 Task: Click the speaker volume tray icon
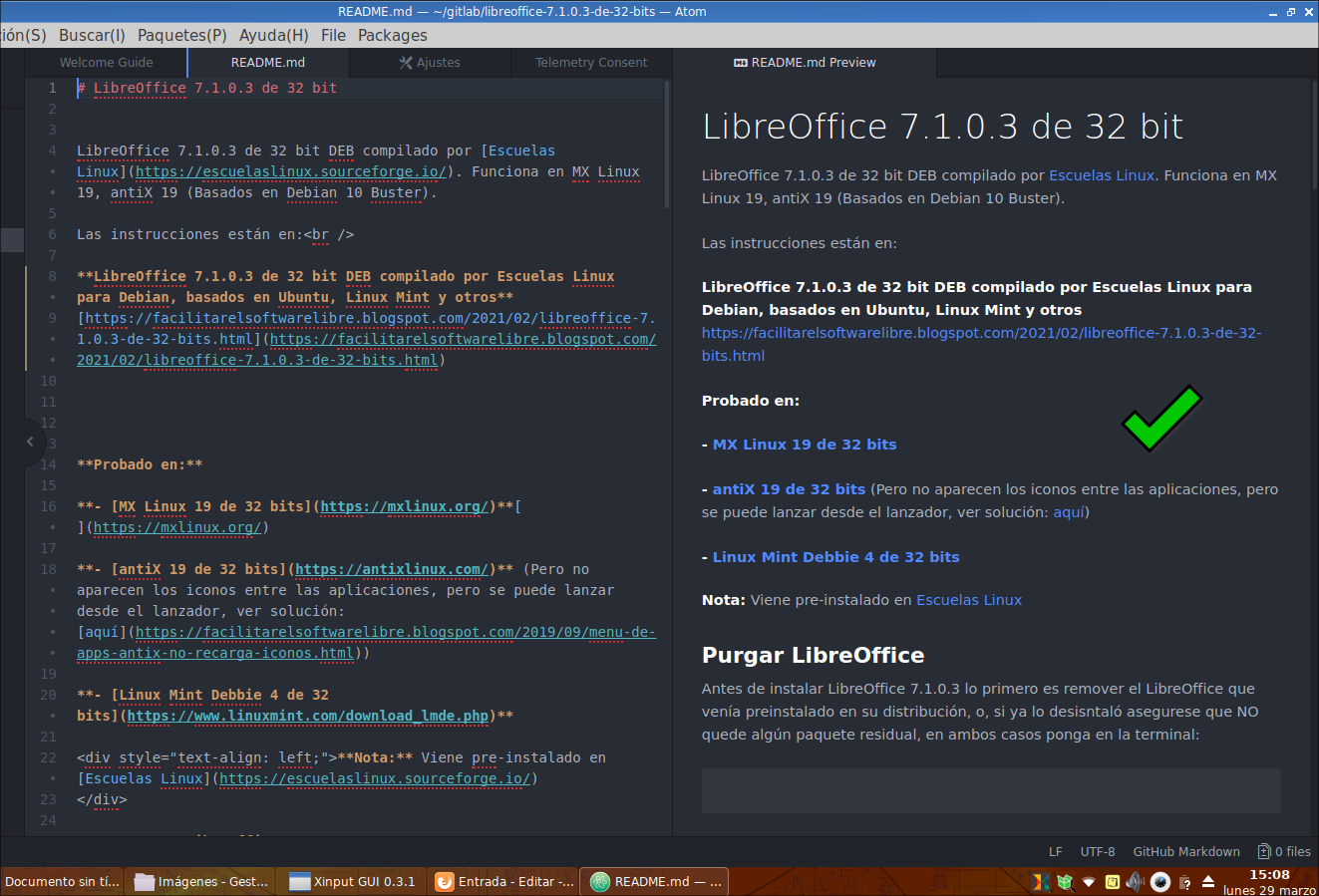point(1136,882)
